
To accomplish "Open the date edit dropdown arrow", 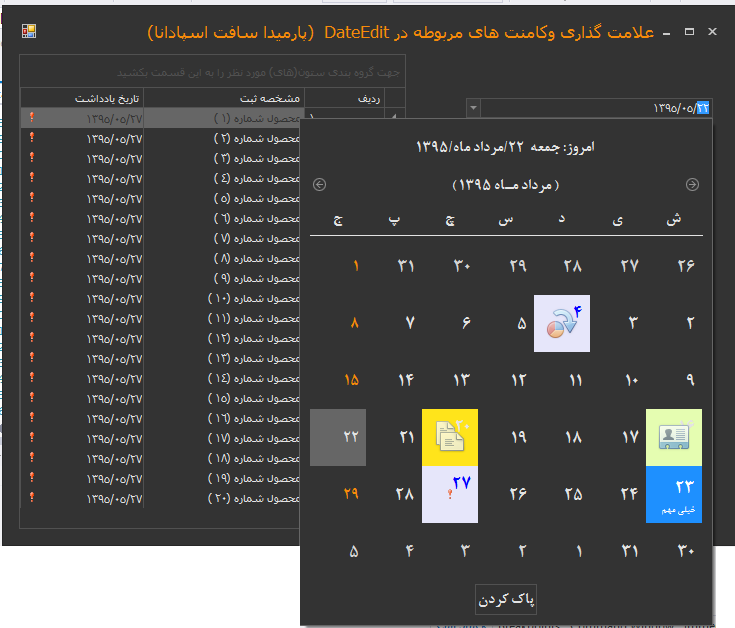I will [474, 107].
